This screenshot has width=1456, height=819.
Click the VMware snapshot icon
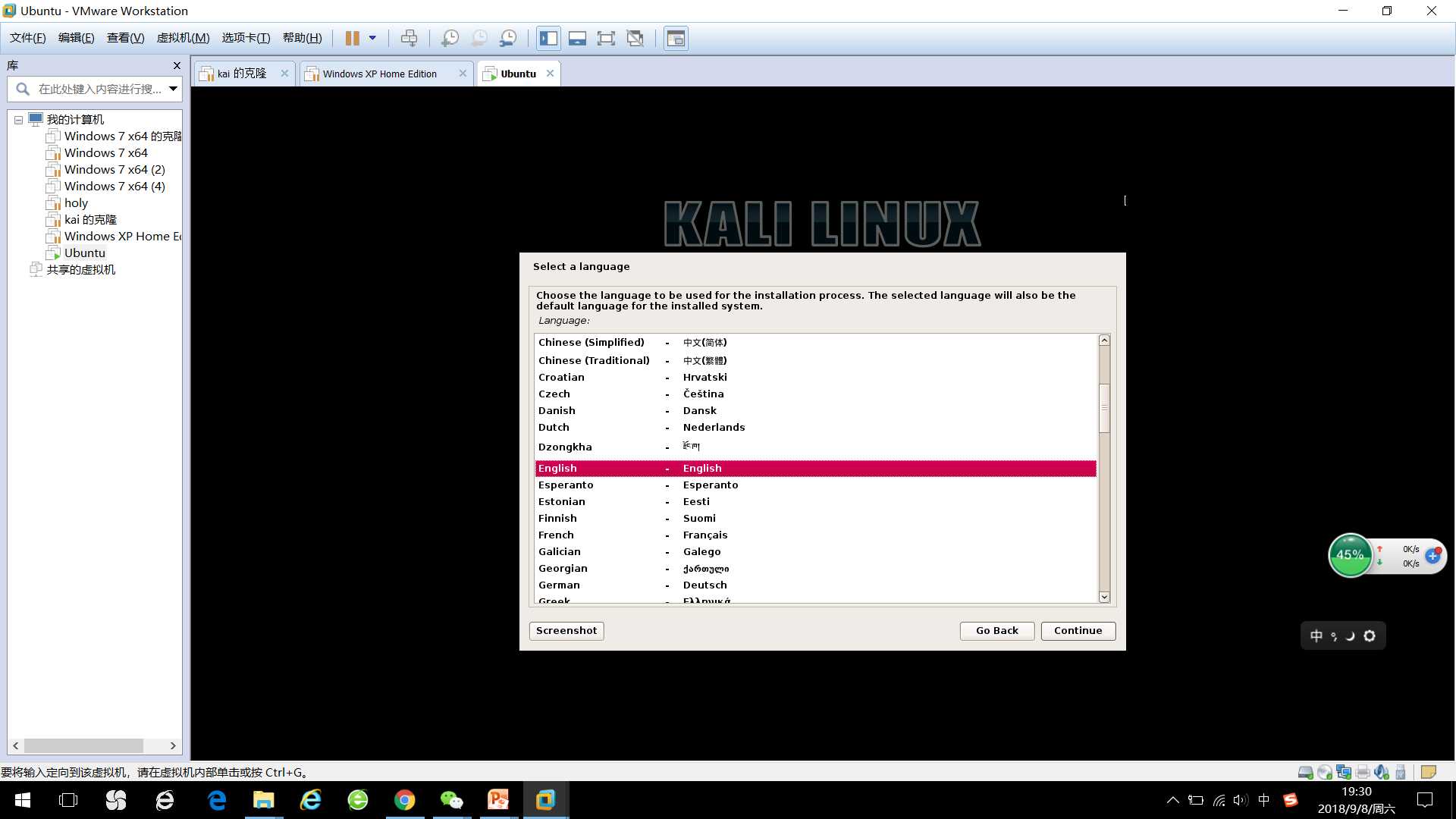click(x=450, y=38)
